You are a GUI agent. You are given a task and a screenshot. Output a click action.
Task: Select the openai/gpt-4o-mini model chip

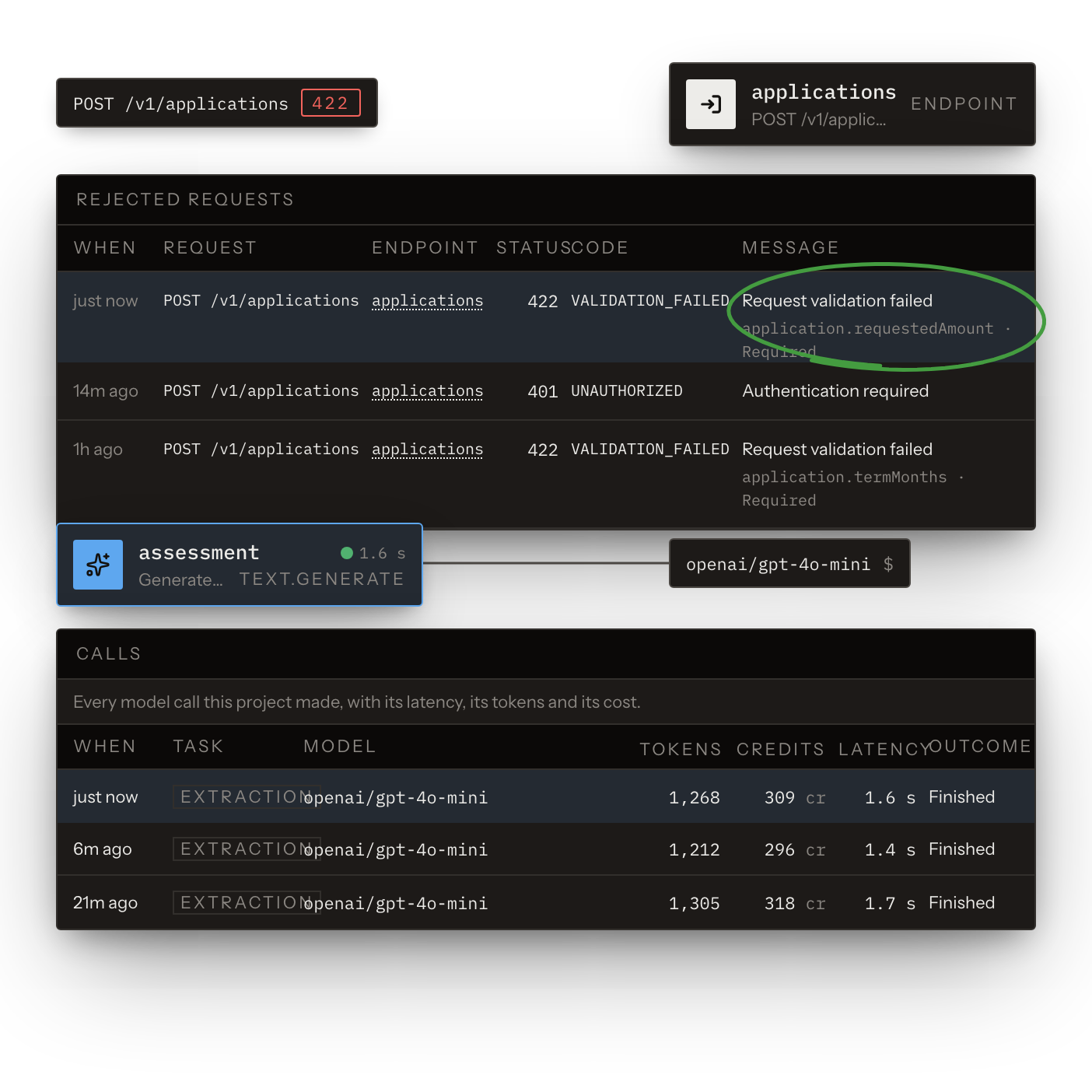(789, 564)
